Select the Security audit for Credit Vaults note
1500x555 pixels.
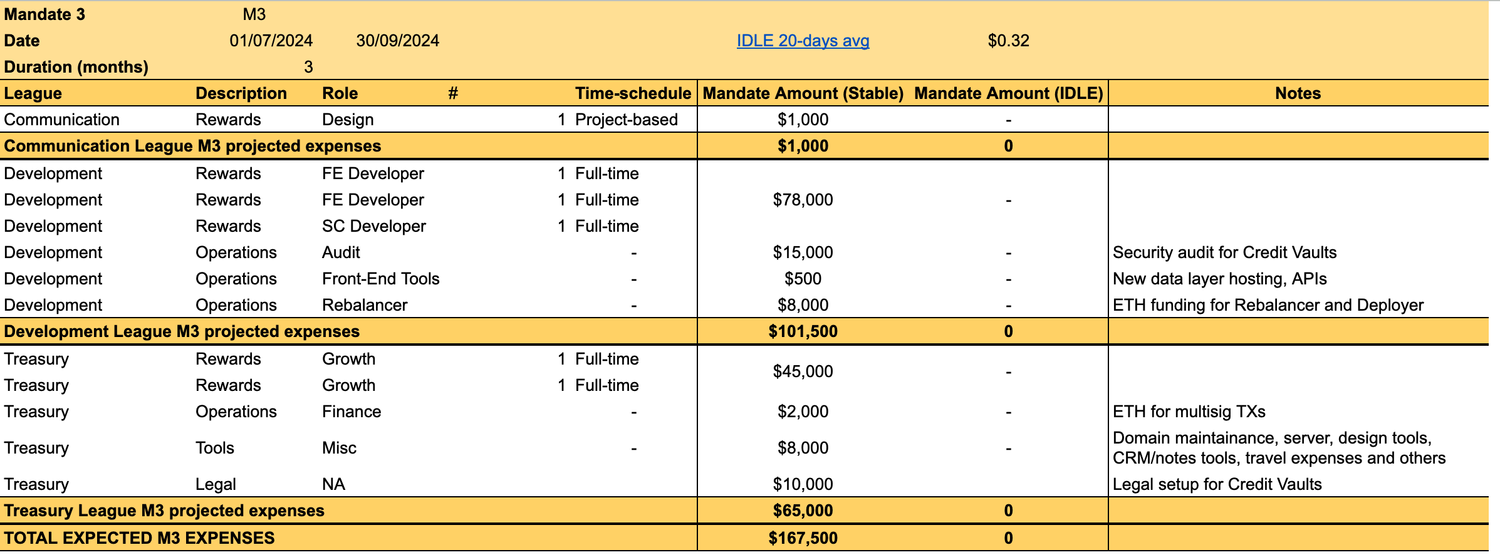click(1224, 253)
